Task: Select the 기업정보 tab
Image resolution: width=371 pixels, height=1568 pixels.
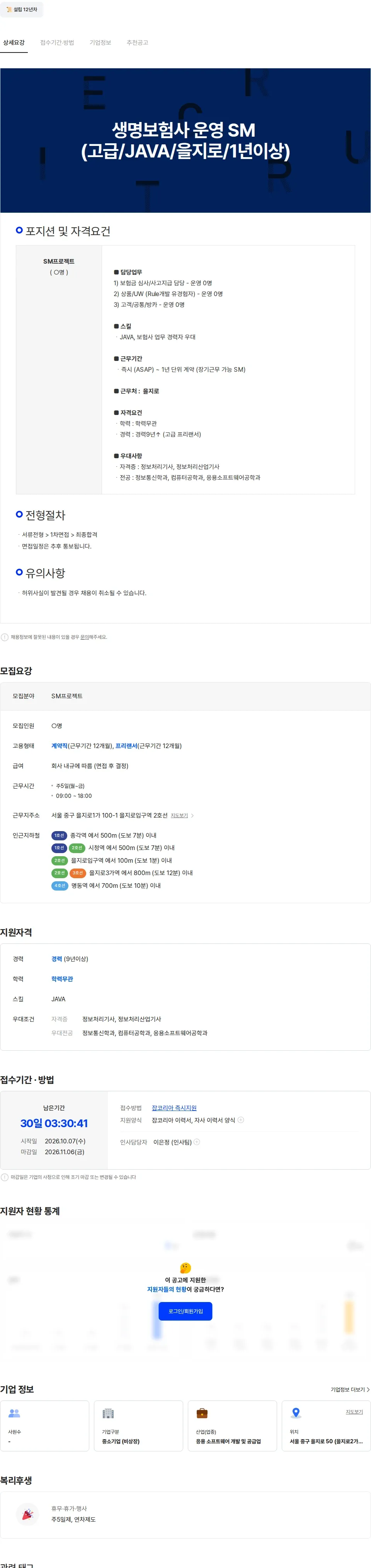Action: pos(100,42)
